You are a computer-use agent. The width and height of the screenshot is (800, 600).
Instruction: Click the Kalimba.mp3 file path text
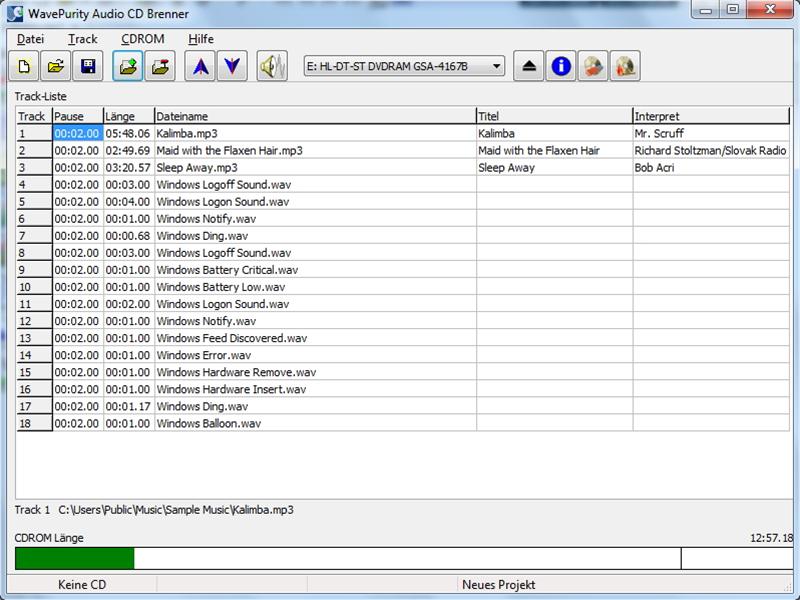click(176, 510)
